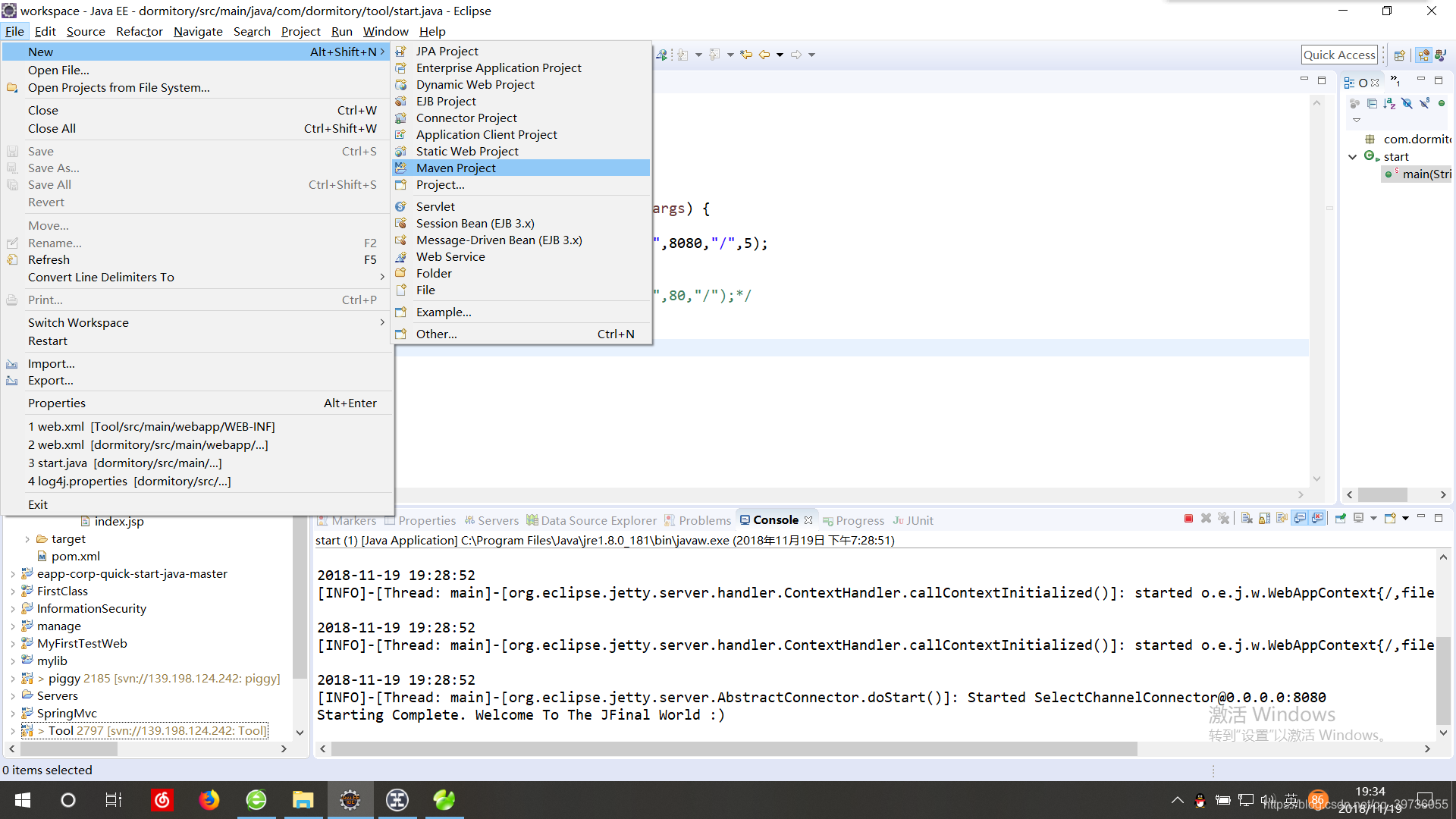Screen dimensions: 1456x819
Task: Toggle Scroll Lock in Console
Action: 1264,519
